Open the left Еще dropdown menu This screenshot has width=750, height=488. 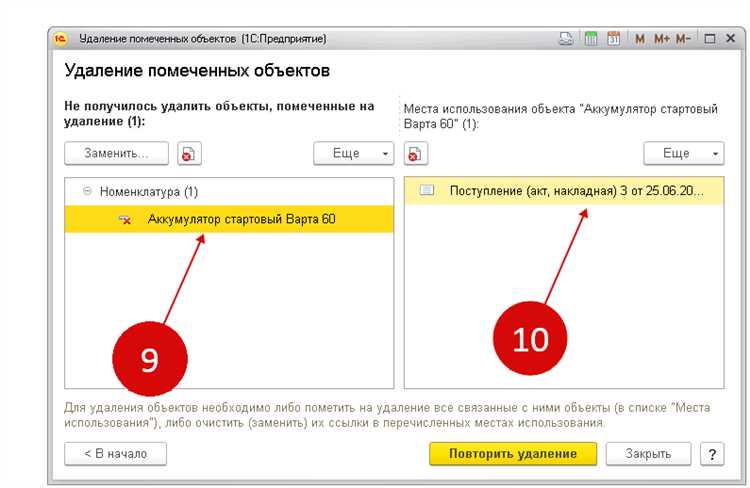point(353,154)
